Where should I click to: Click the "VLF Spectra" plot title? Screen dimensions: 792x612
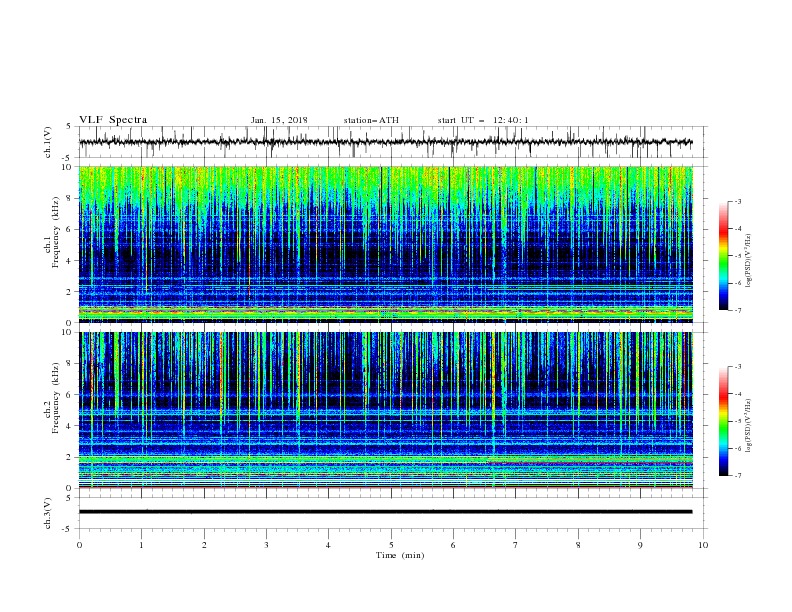pos(113,120)
